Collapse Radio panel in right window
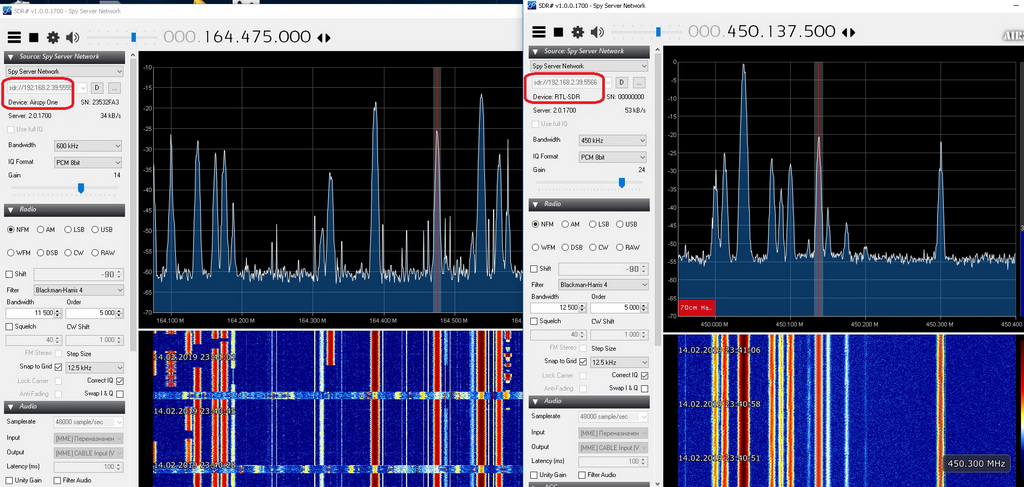Viewport: 1024px width, 487px height. (x=536, y=204)
